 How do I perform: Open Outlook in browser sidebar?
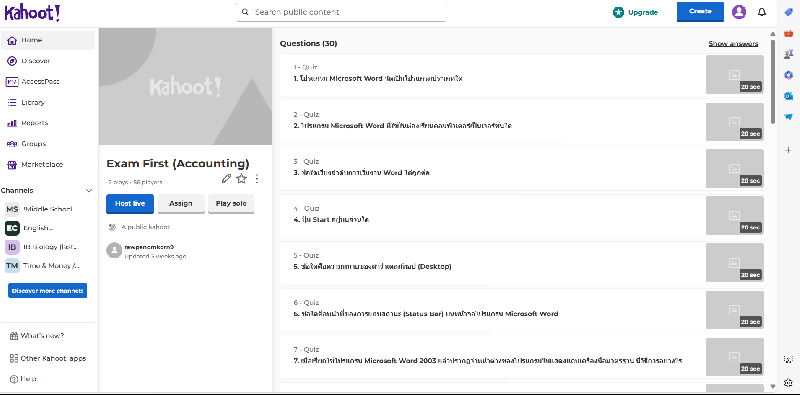(x=788, y=96)
